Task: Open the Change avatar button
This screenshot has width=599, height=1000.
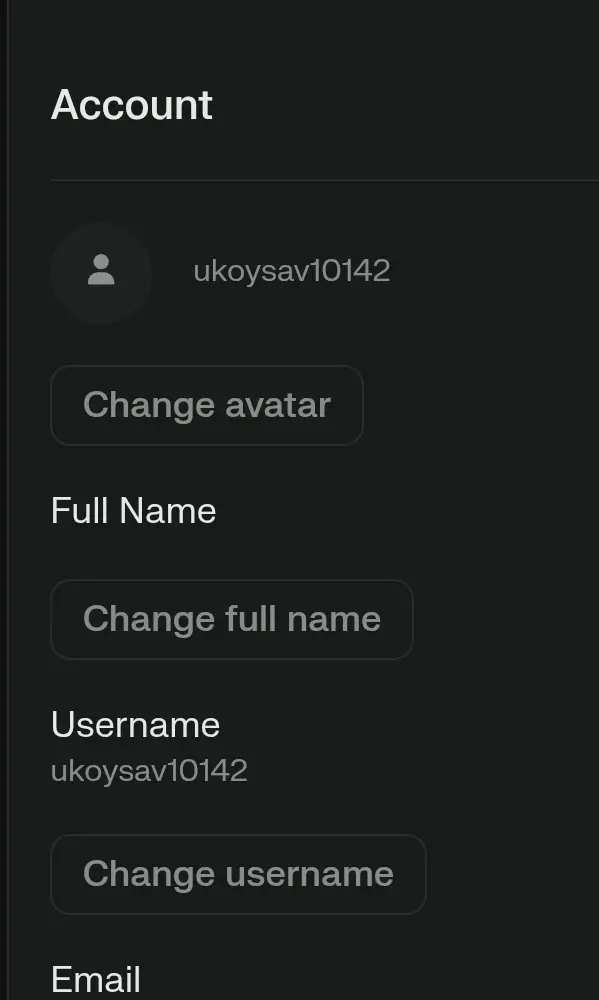Action: tap(207, 406)
